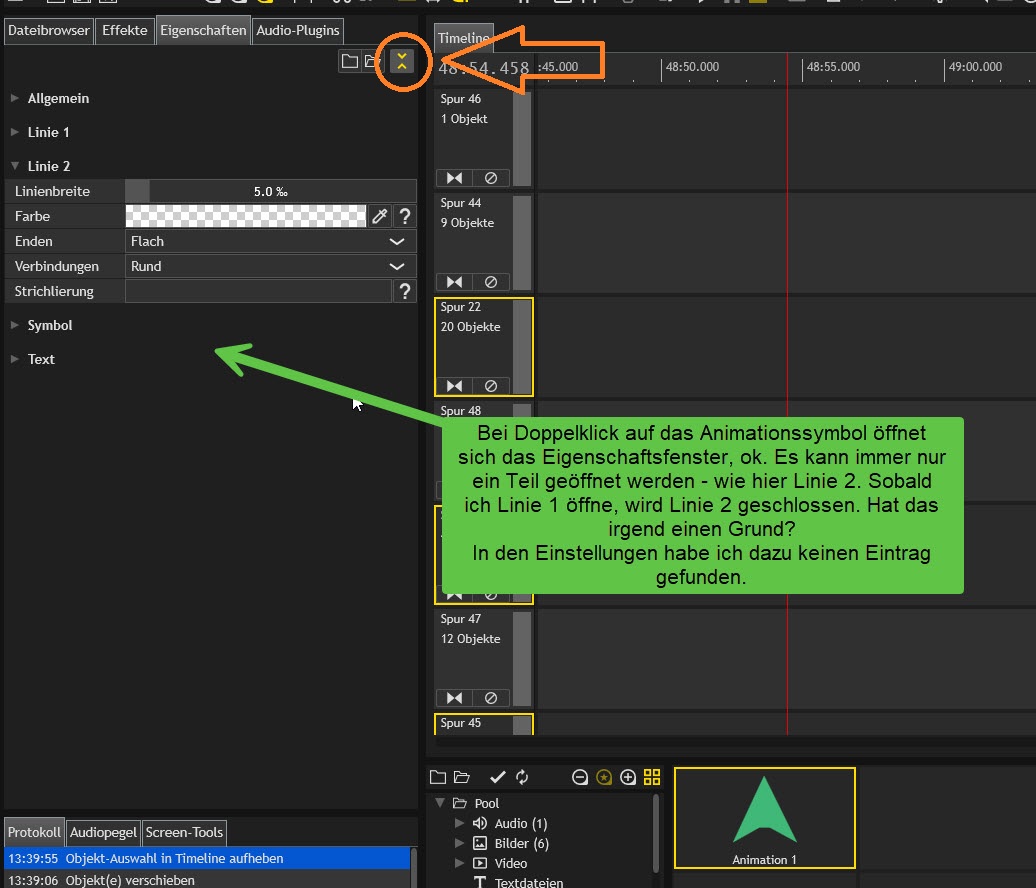Click the zoom-out minus icon in the pool toolbar
1036x888 pixels.
click(580, 777)
